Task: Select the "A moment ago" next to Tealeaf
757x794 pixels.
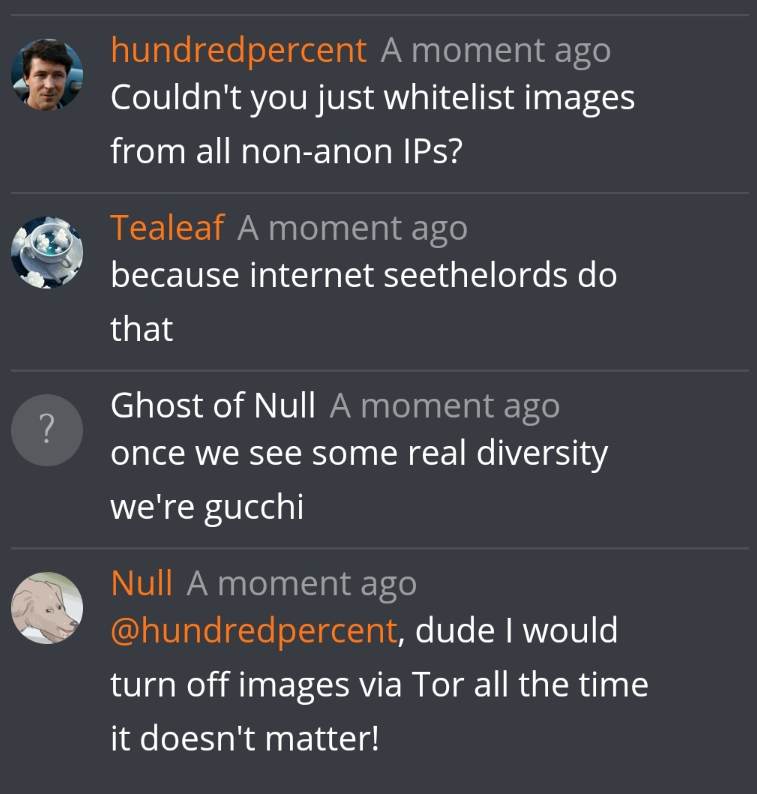Action: click(352, 229)
